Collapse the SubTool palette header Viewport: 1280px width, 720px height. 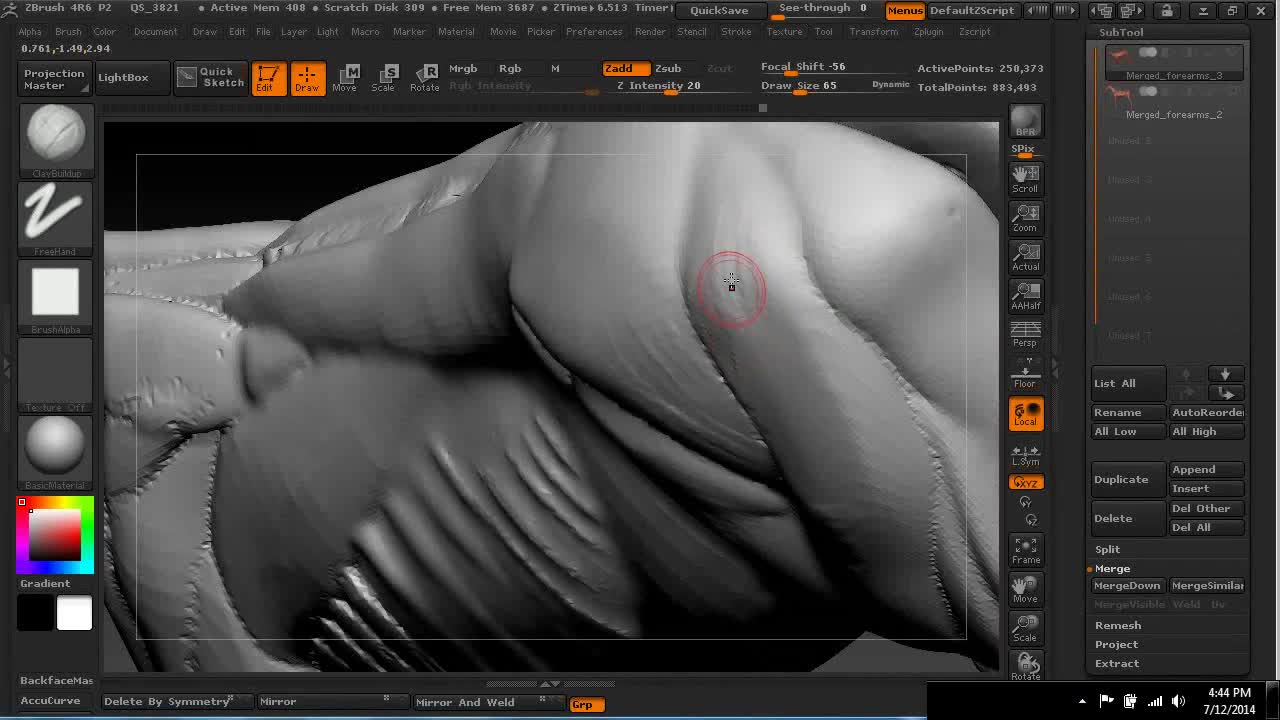(1121, 32)
